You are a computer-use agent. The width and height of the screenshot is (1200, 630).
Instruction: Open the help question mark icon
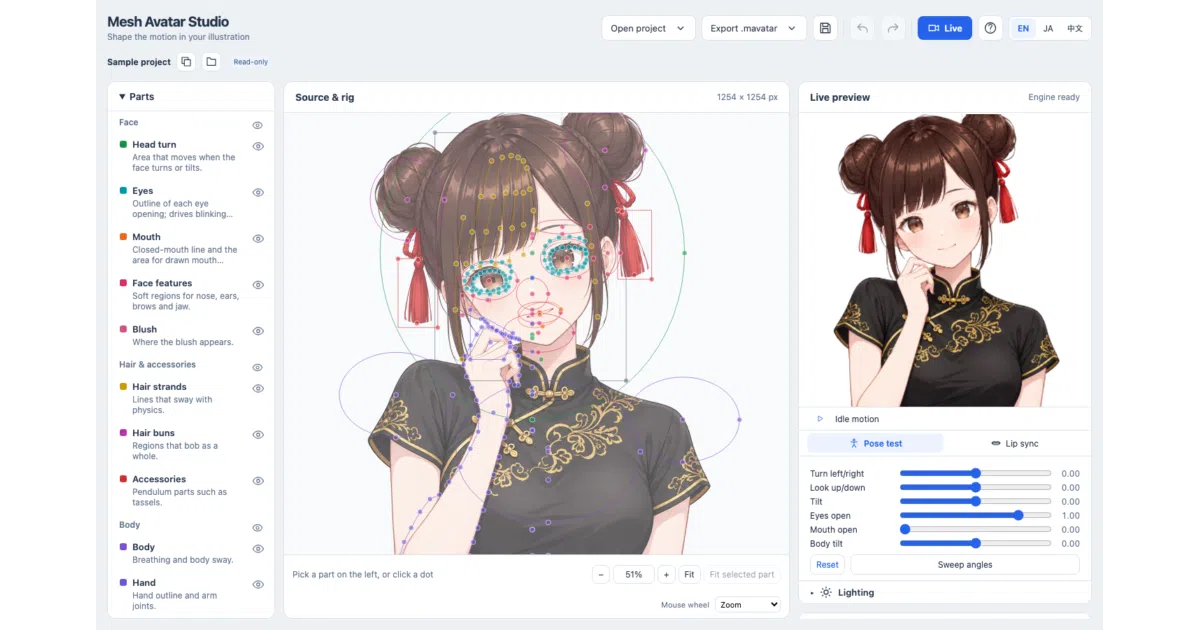click(x=990, y=28)
